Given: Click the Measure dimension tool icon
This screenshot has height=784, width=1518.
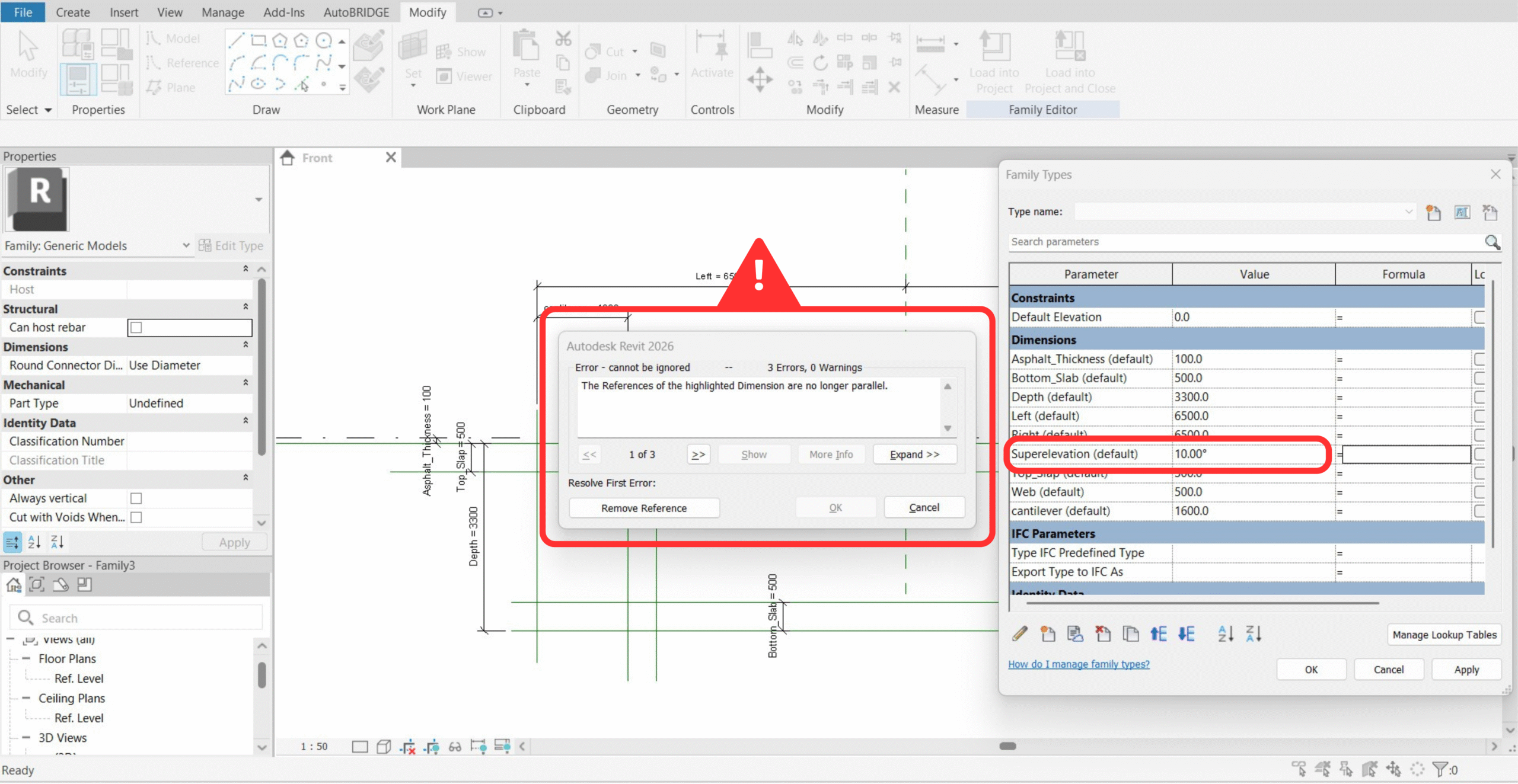Looking at the screenshot, I should (x=930, y=44).
